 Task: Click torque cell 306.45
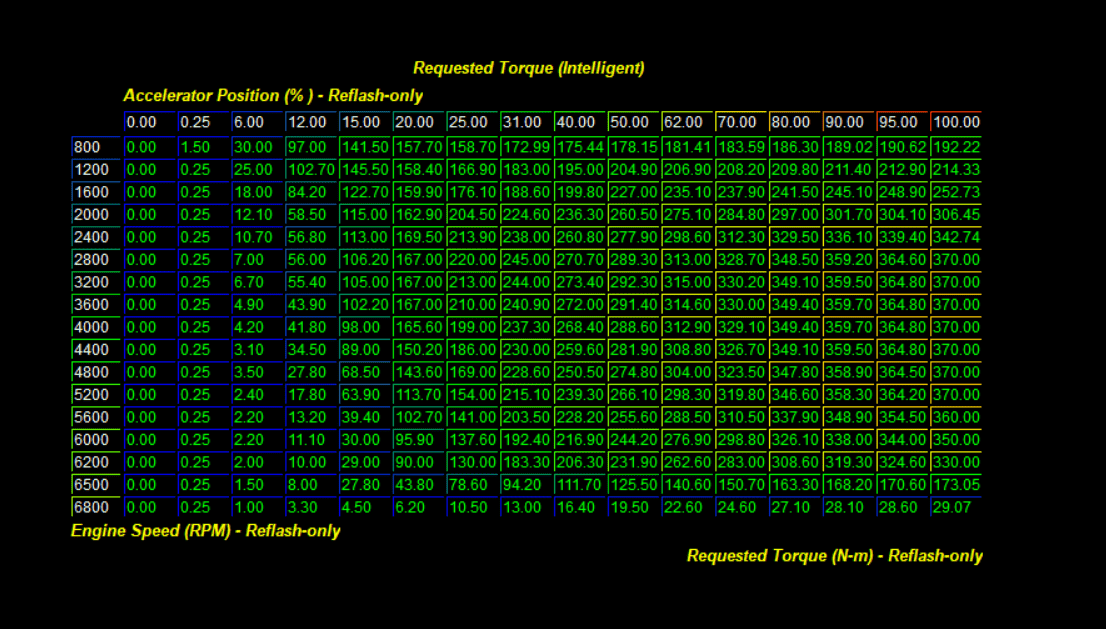(956, 214)
